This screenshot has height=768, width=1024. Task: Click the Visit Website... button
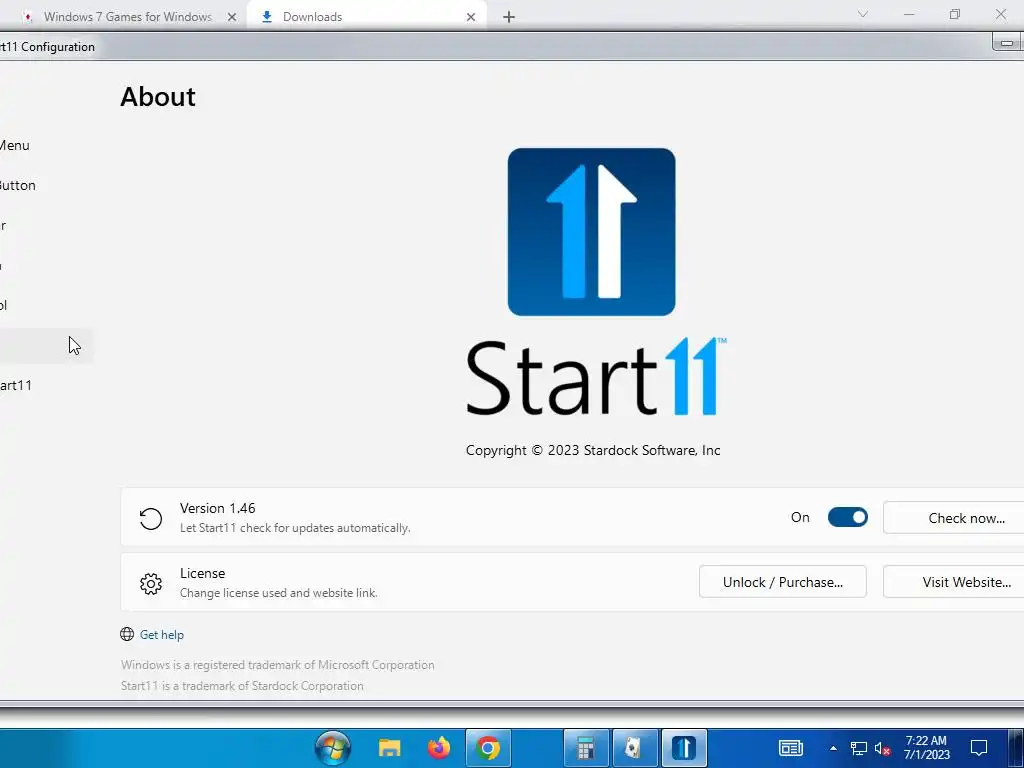coord(953,582)
